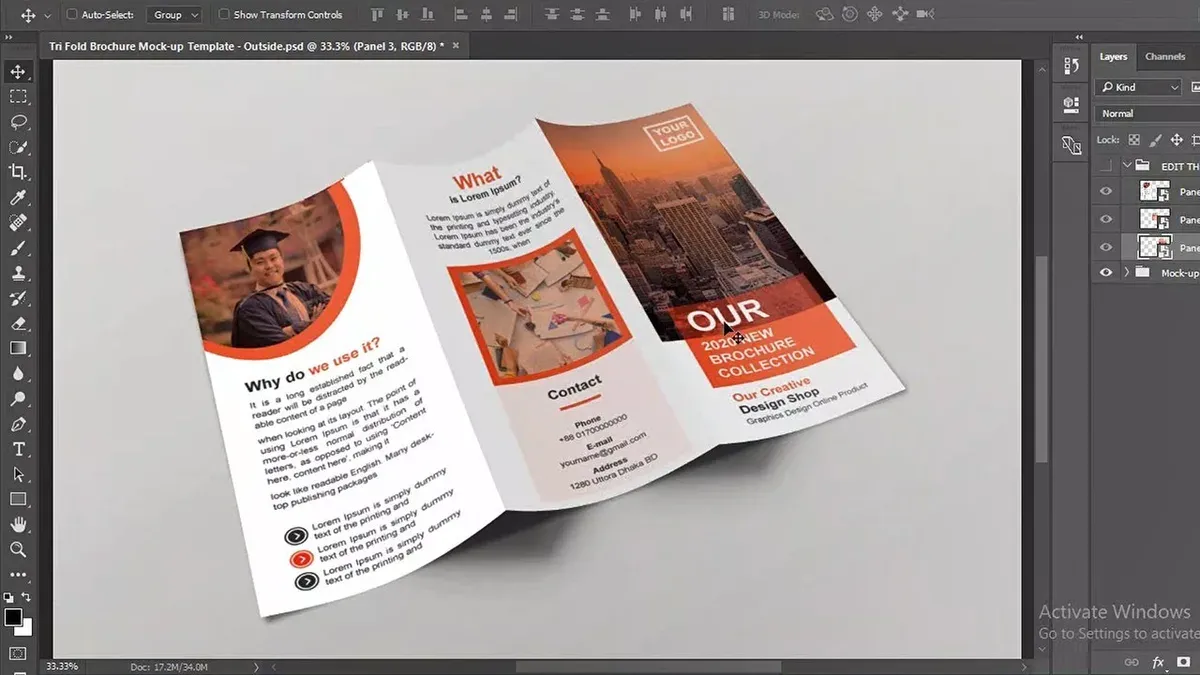Enable Show Transform Controls checkbox
The width and height of the screenshot is (1200, 675).
(223, 15)
